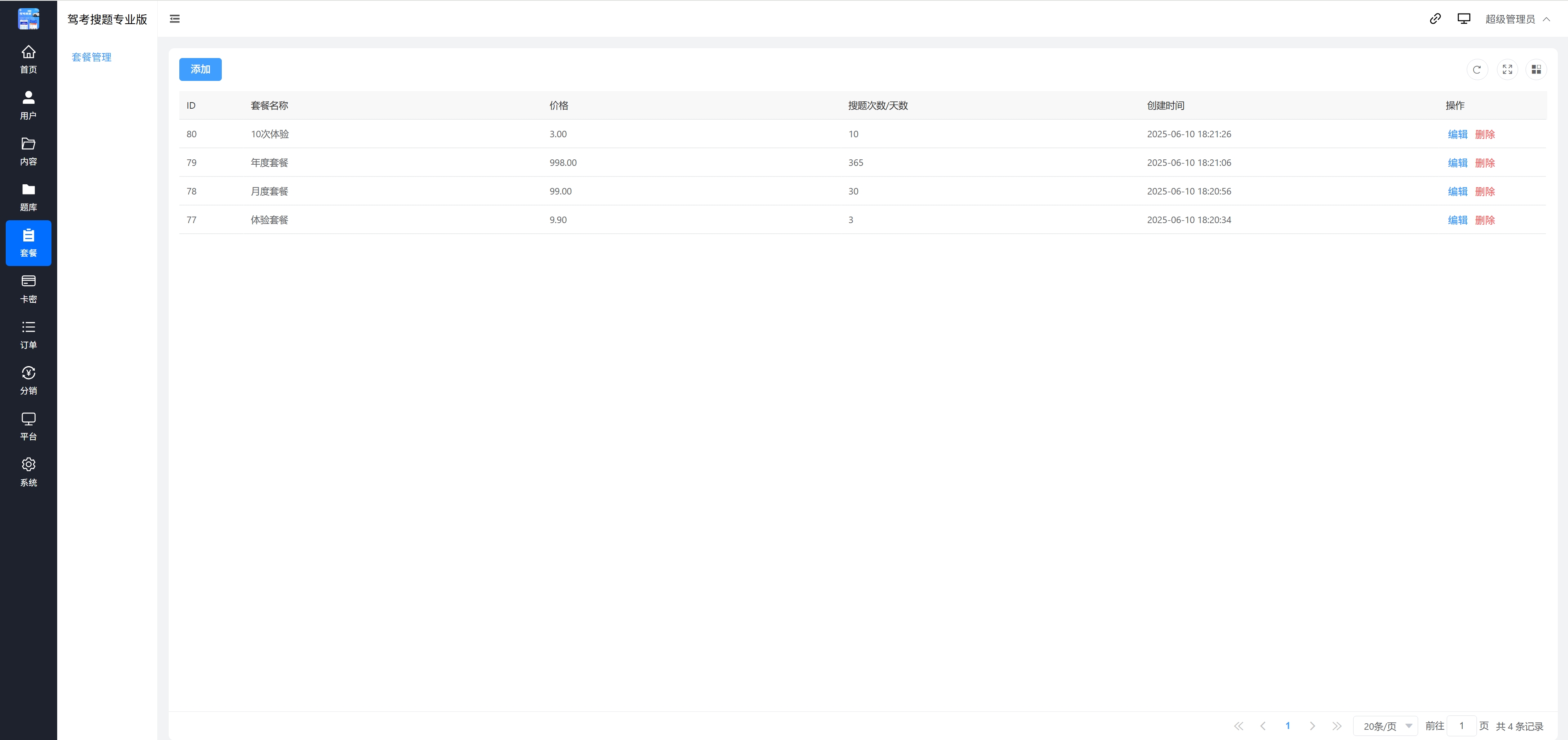Go to next page arrow
The width and height of the screenshot is (1568, 740).
click(1312, 725)
